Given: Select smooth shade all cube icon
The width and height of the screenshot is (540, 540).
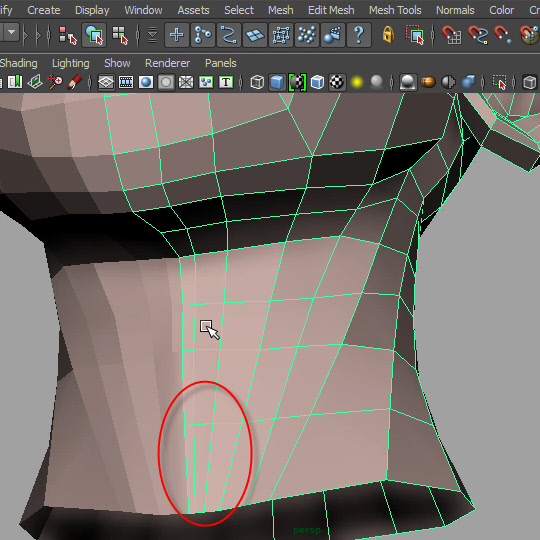Looking at the screenshot, I should (277, 82).
